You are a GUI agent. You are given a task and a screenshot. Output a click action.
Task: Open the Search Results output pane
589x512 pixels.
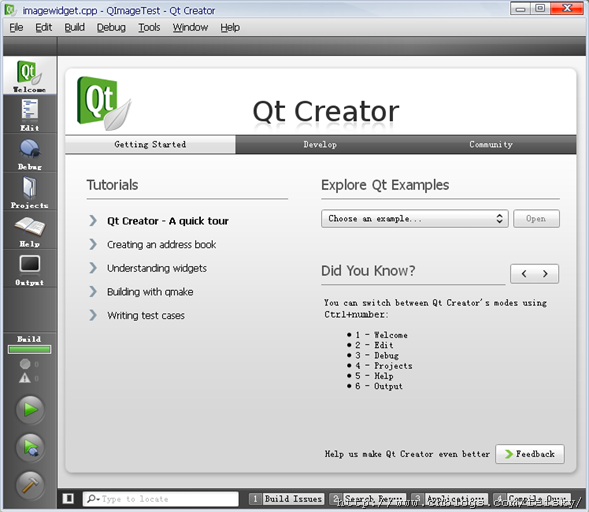368,499
